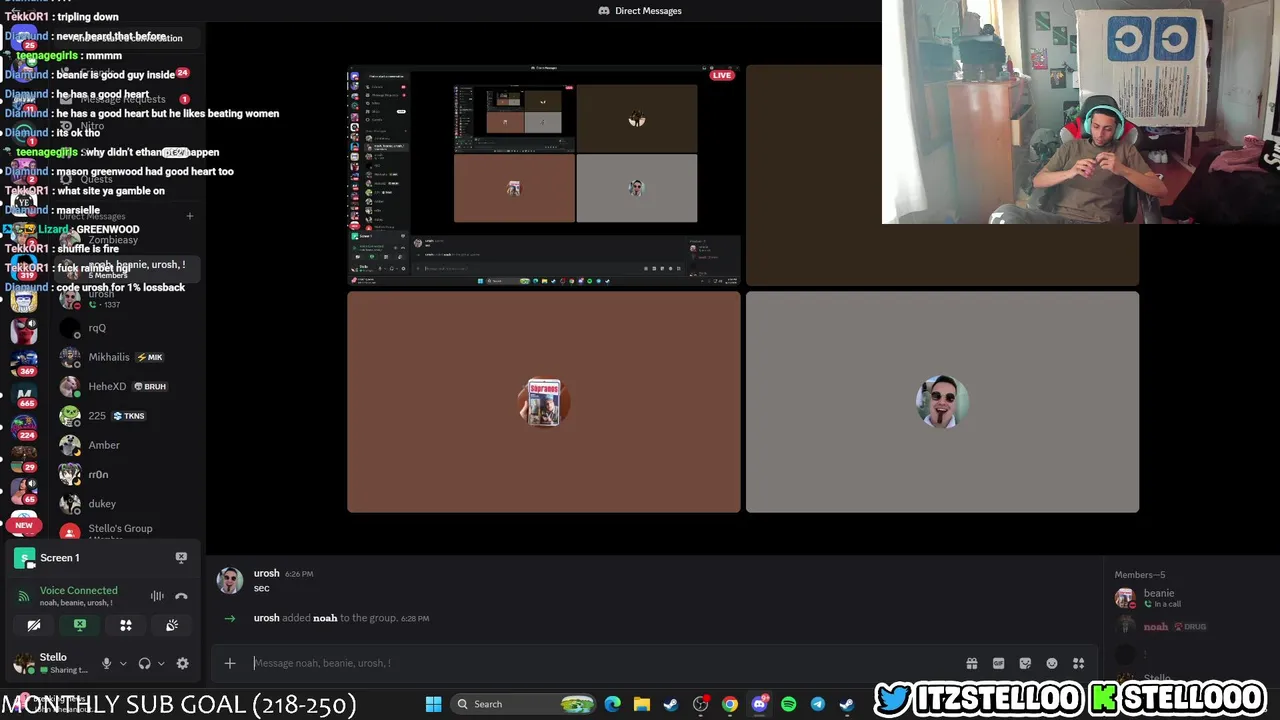Open File Explorer from the taskbar
This screenshot has width=1280, height=720.
pos(641,704)
